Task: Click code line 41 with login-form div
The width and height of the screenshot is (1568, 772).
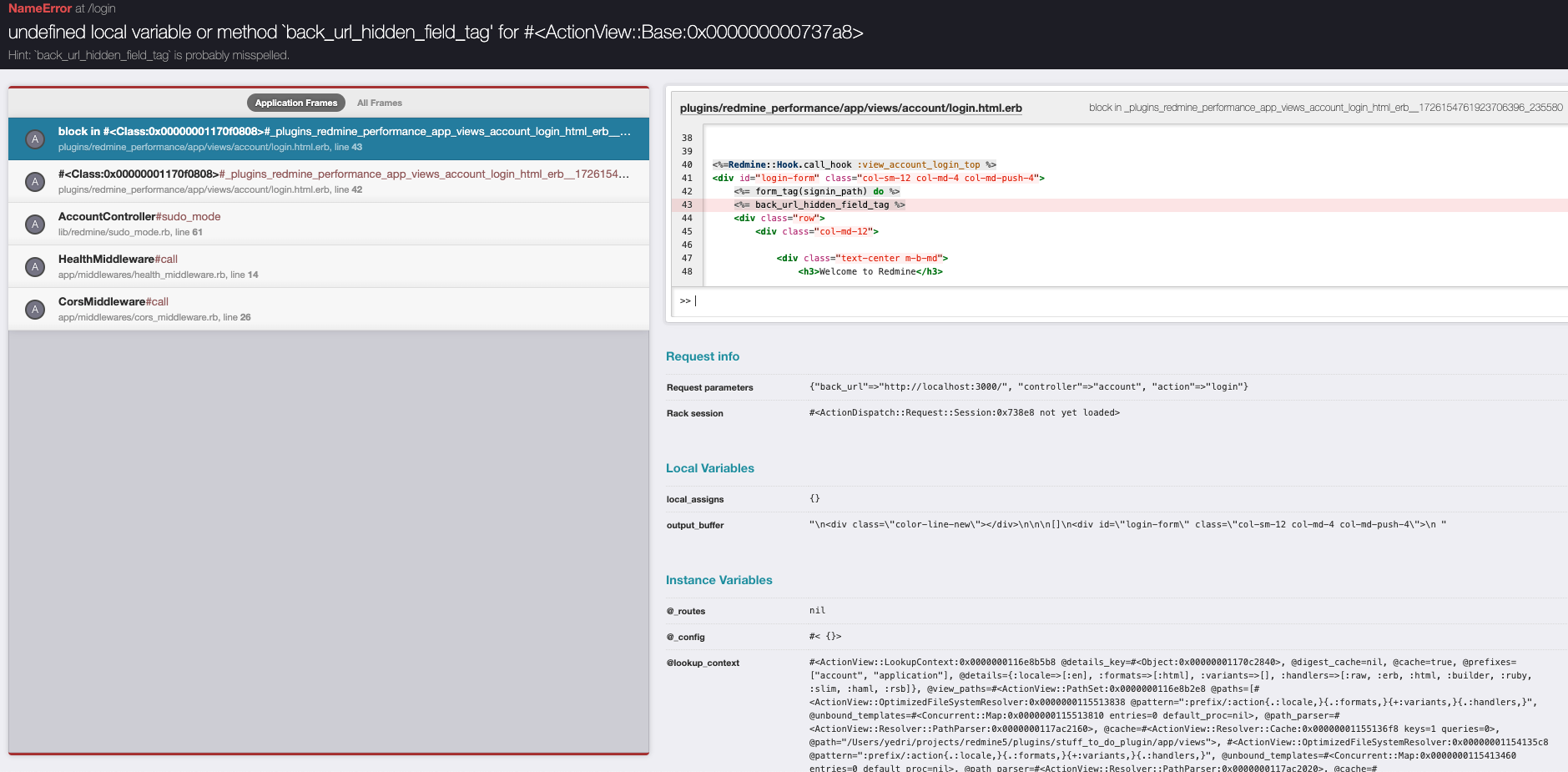Action: (x=879, y=178)
